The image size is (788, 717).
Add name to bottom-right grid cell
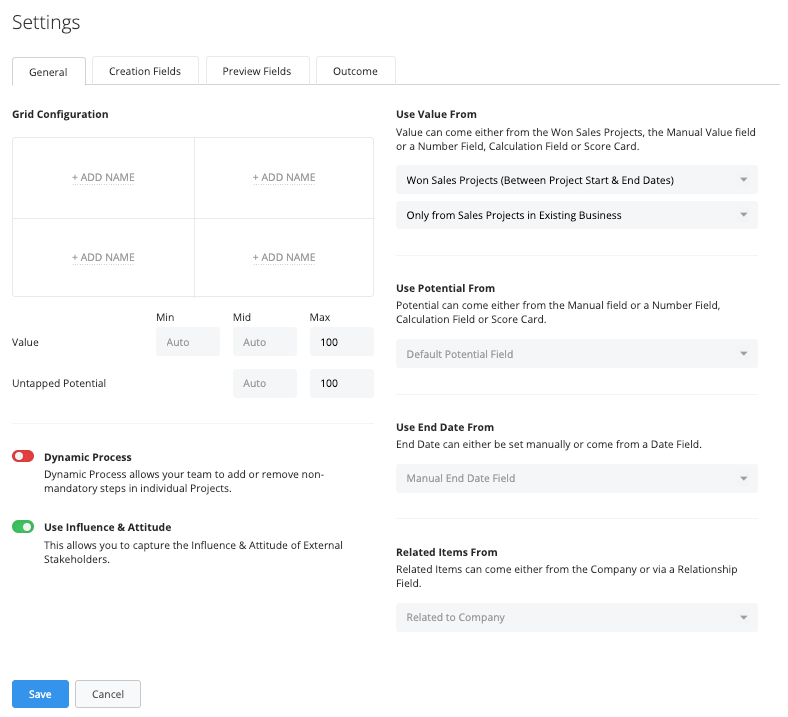[284, 258]
